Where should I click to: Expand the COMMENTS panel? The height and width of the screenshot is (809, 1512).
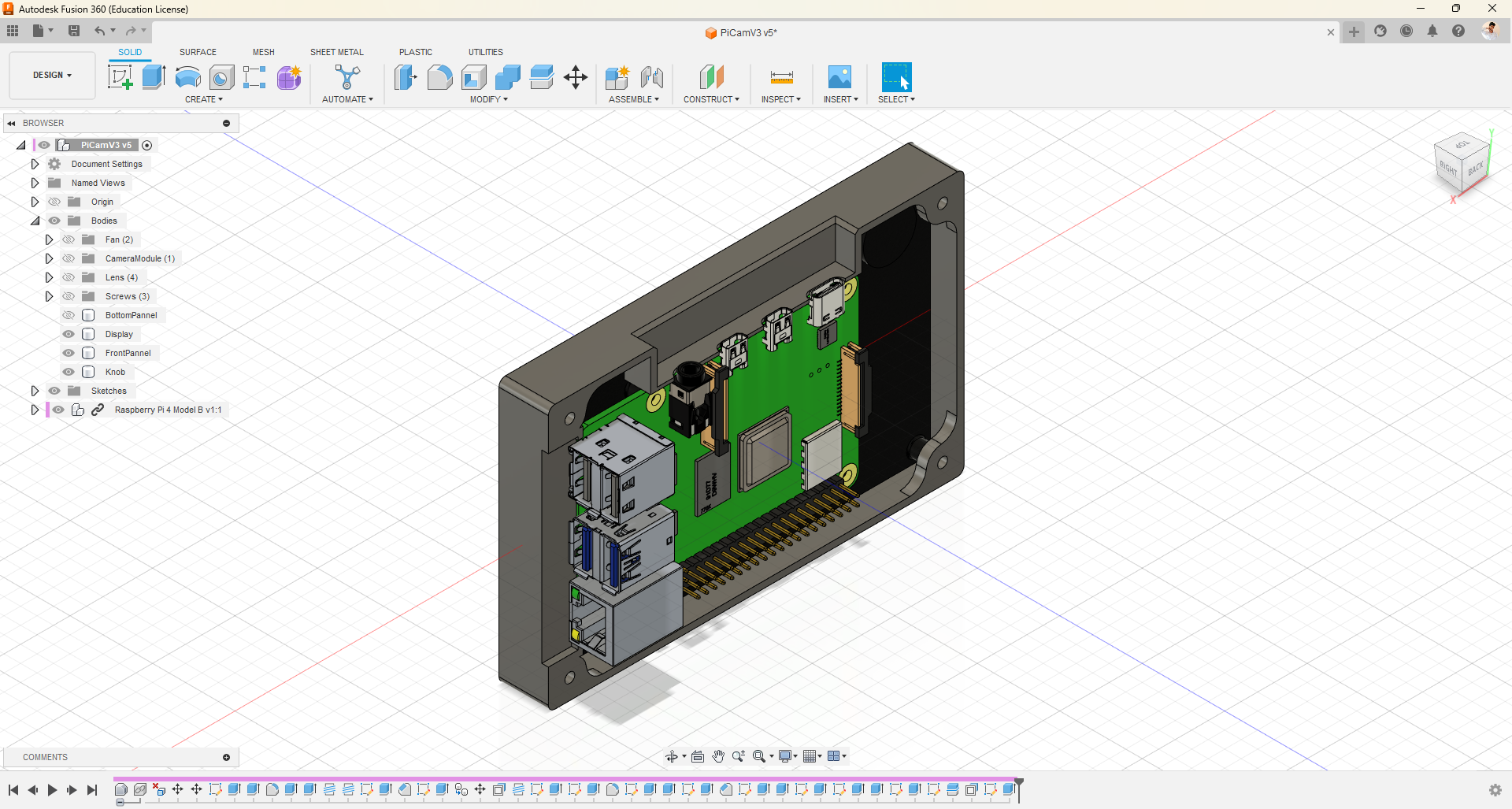tap(227, 758)
